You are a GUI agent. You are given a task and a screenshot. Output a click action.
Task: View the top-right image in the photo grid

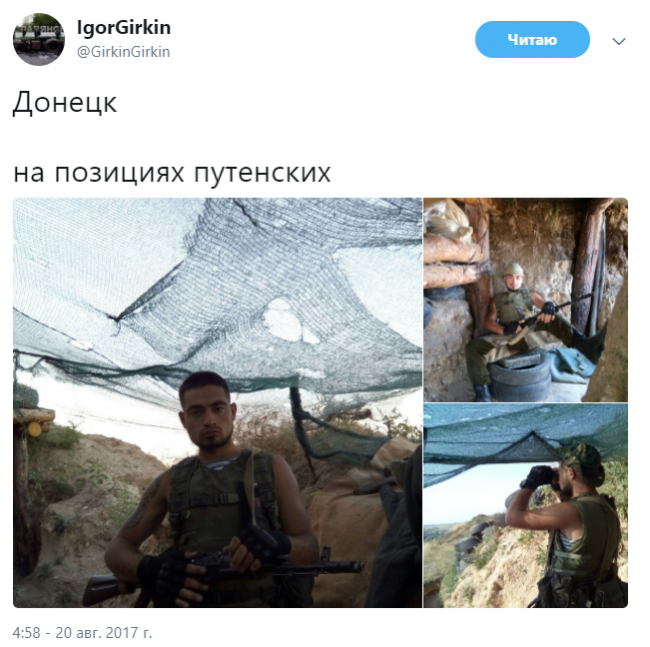click(526, 300)
